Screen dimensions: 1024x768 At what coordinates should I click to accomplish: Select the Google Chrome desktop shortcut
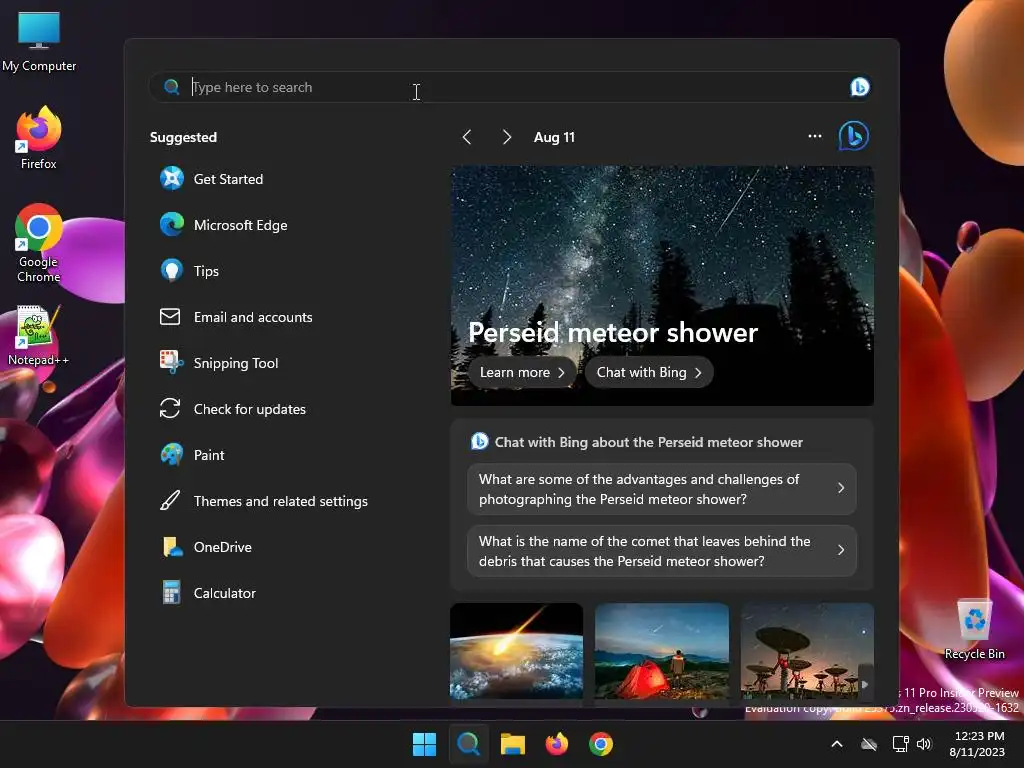coord(39,243)
